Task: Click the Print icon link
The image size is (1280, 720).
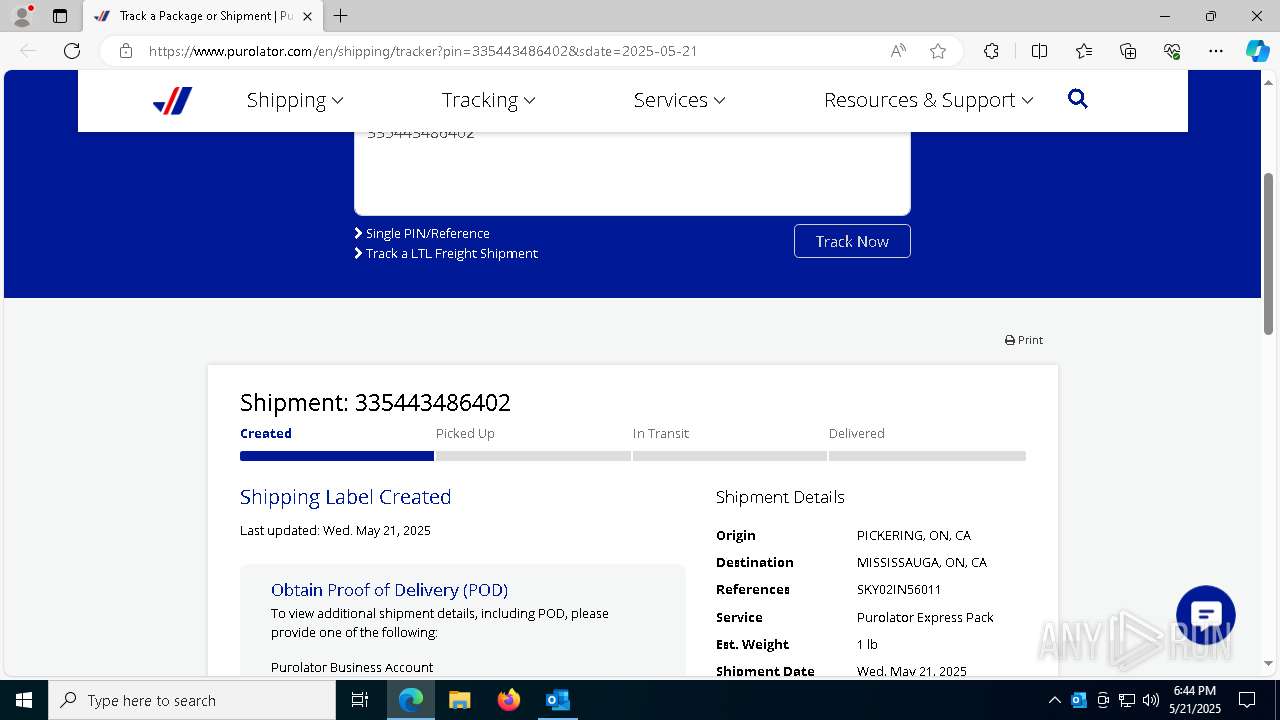Action: 1023,340
